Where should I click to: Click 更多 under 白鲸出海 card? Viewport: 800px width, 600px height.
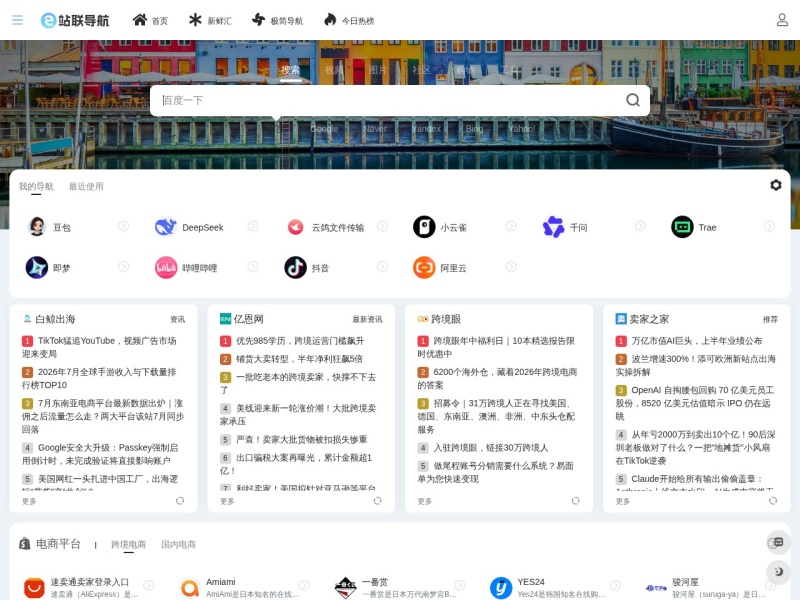click(x=29, y=501)
